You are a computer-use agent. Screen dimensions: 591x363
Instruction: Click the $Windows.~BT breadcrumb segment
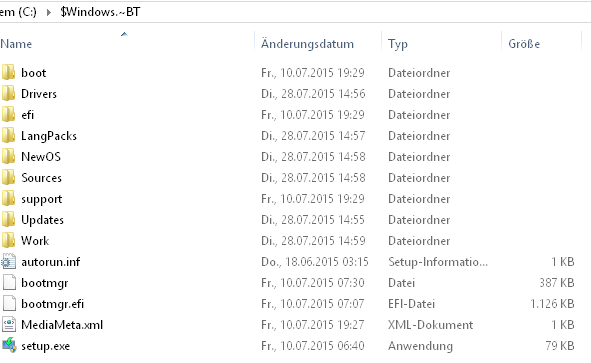click(100, 12)
